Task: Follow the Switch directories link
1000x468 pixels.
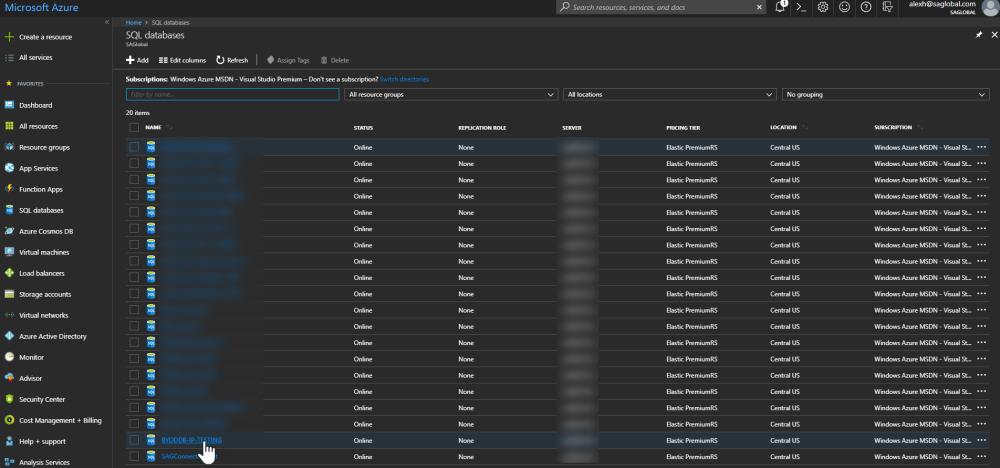Action: coord(404,78)
